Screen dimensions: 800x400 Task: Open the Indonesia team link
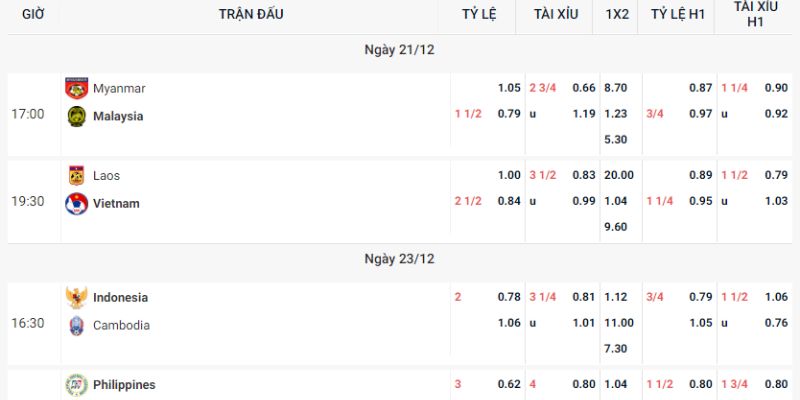(120, 298)
